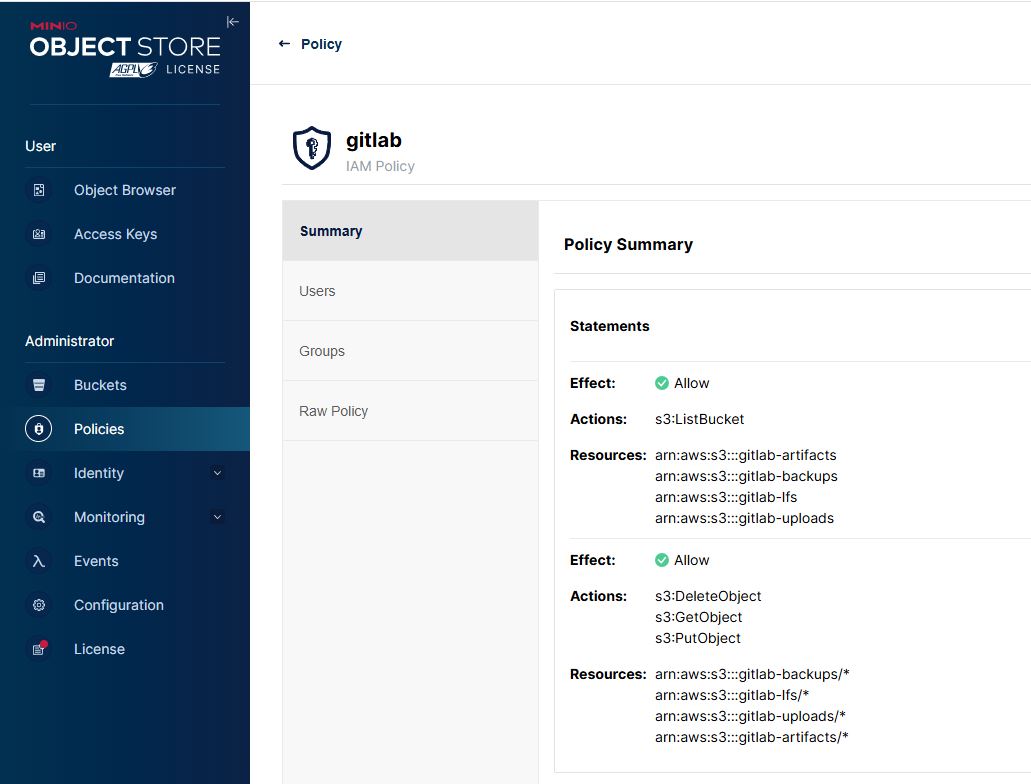Click the AGPLv3 License logo link
Screen dimensions: 1031x784
coord(164,69)
